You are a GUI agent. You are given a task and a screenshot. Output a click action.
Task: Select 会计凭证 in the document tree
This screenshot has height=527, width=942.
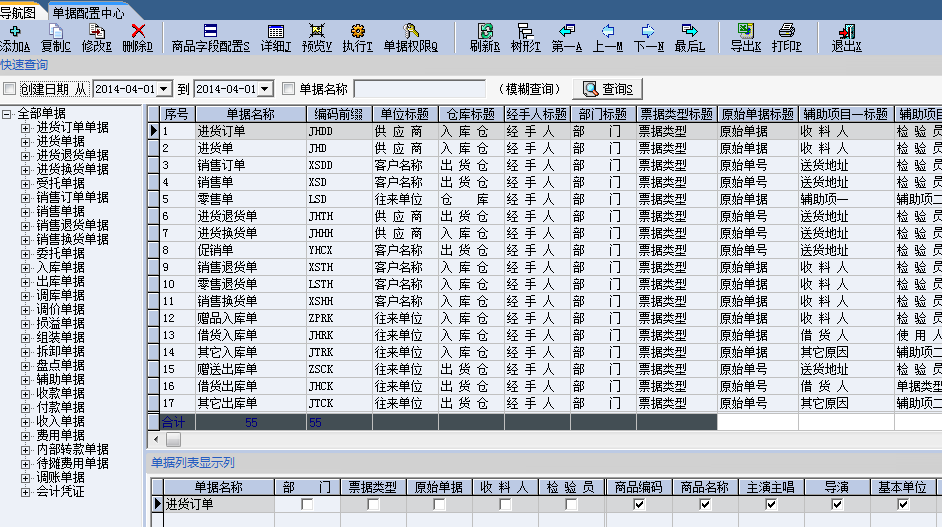60,492
